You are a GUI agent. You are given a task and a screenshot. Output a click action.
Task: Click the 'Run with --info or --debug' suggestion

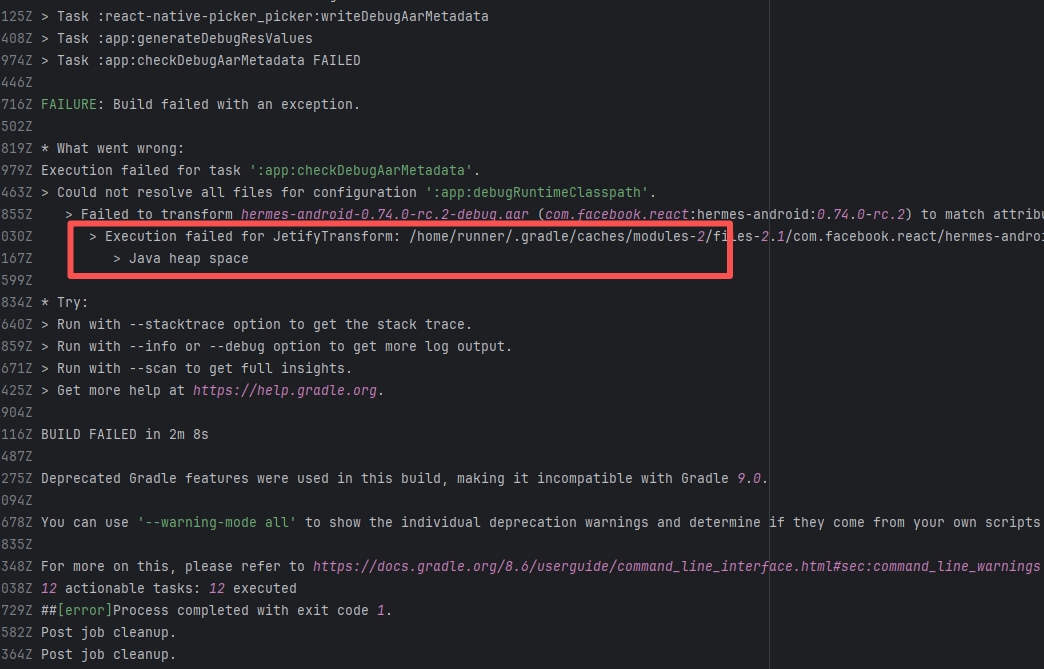point(284,346)
